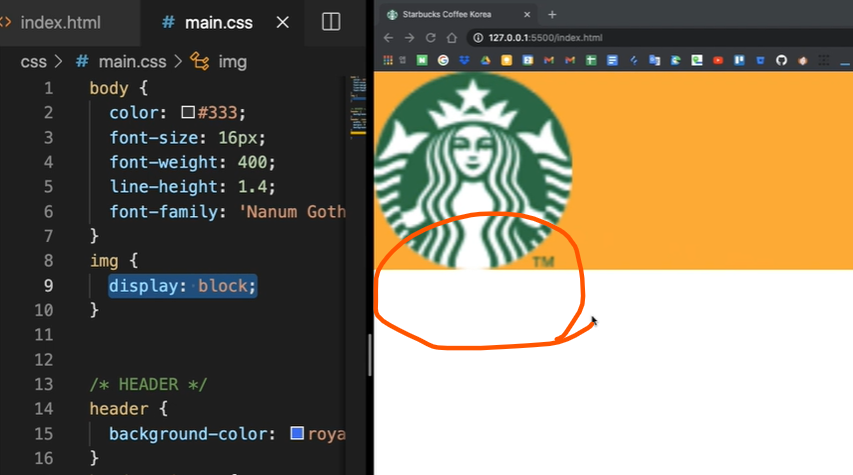Open the Apps grid bookmark
The height and width of the screenshot is (475, 853).
388,60
